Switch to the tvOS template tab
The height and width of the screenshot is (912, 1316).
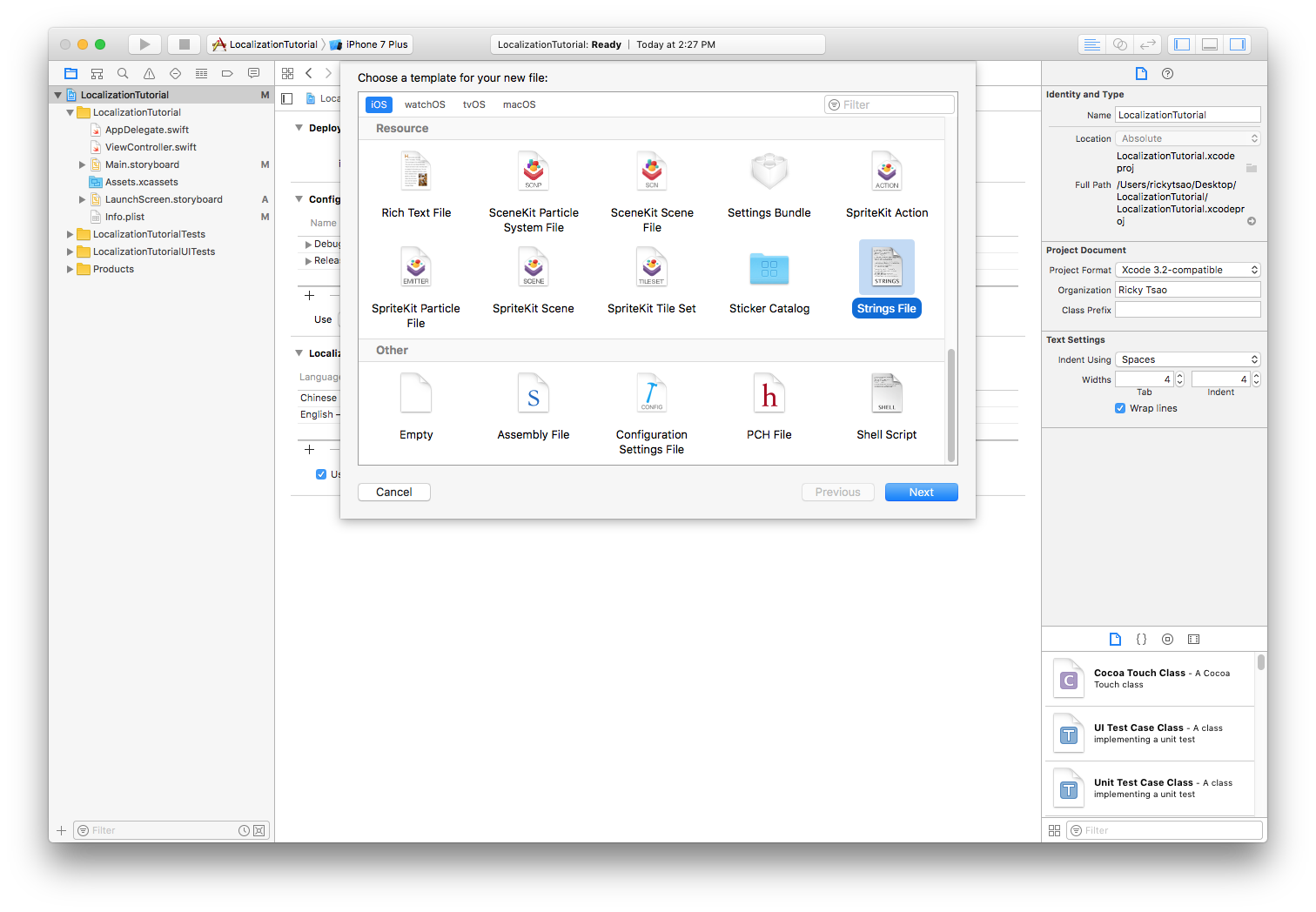coord(474,104)
